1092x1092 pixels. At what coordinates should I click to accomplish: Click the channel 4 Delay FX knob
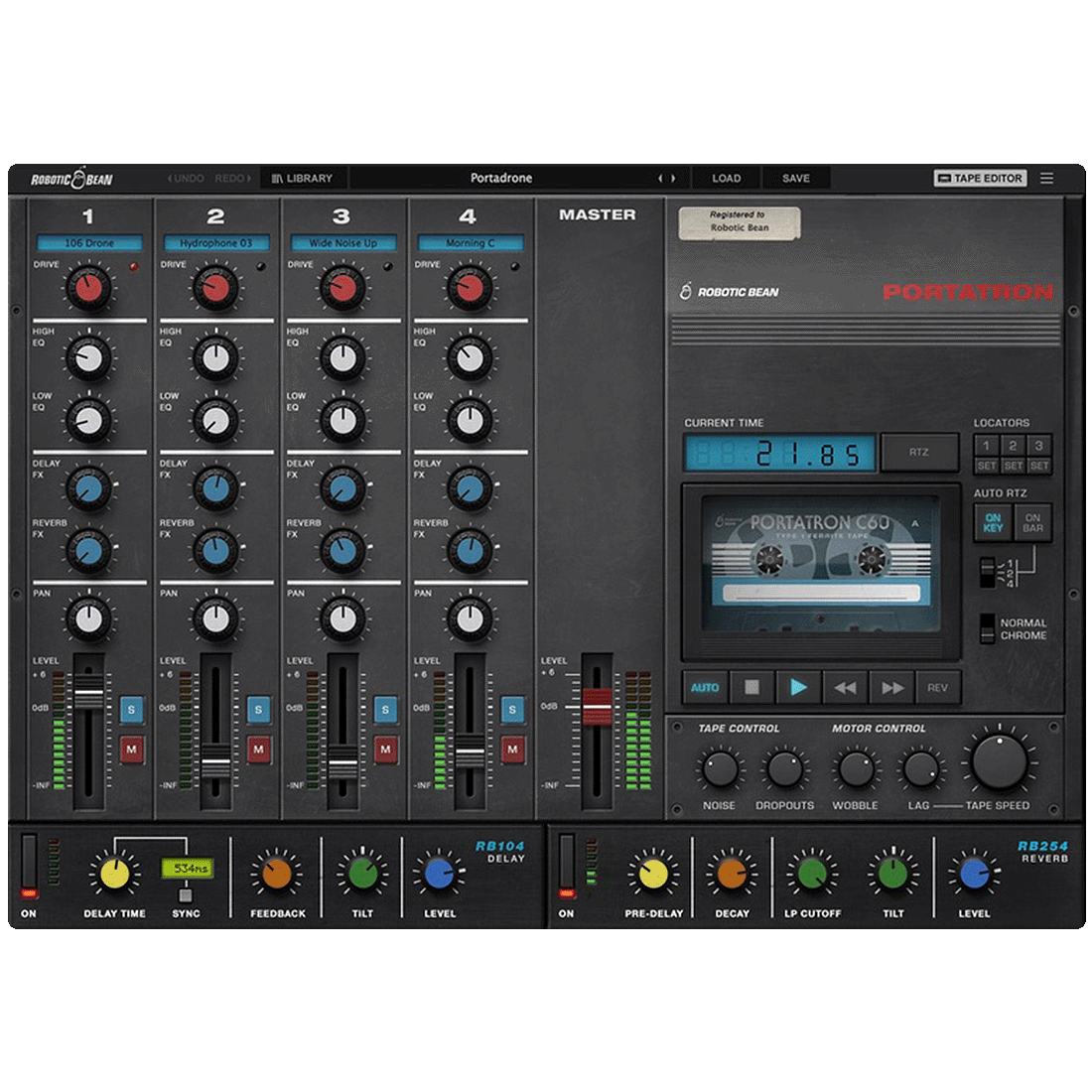[x=471, y=488]
